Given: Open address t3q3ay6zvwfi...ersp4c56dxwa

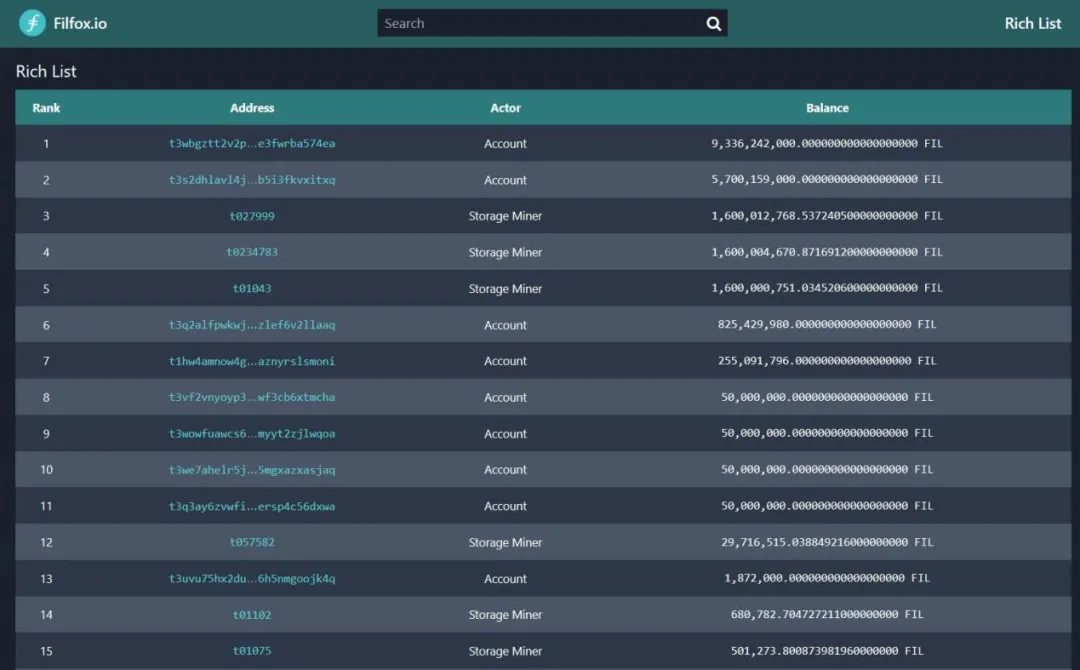Looking at the screenshot, I should (x=252, y=506).
